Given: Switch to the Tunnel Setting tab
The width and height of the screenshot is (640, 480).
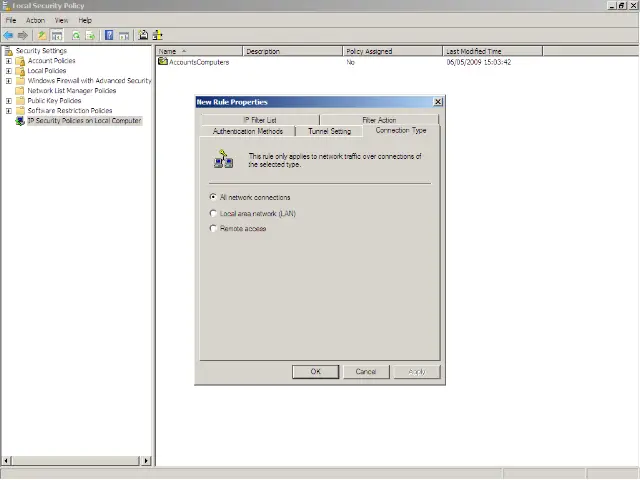Looking at the screenshot, I should click(x=329, y=131).
